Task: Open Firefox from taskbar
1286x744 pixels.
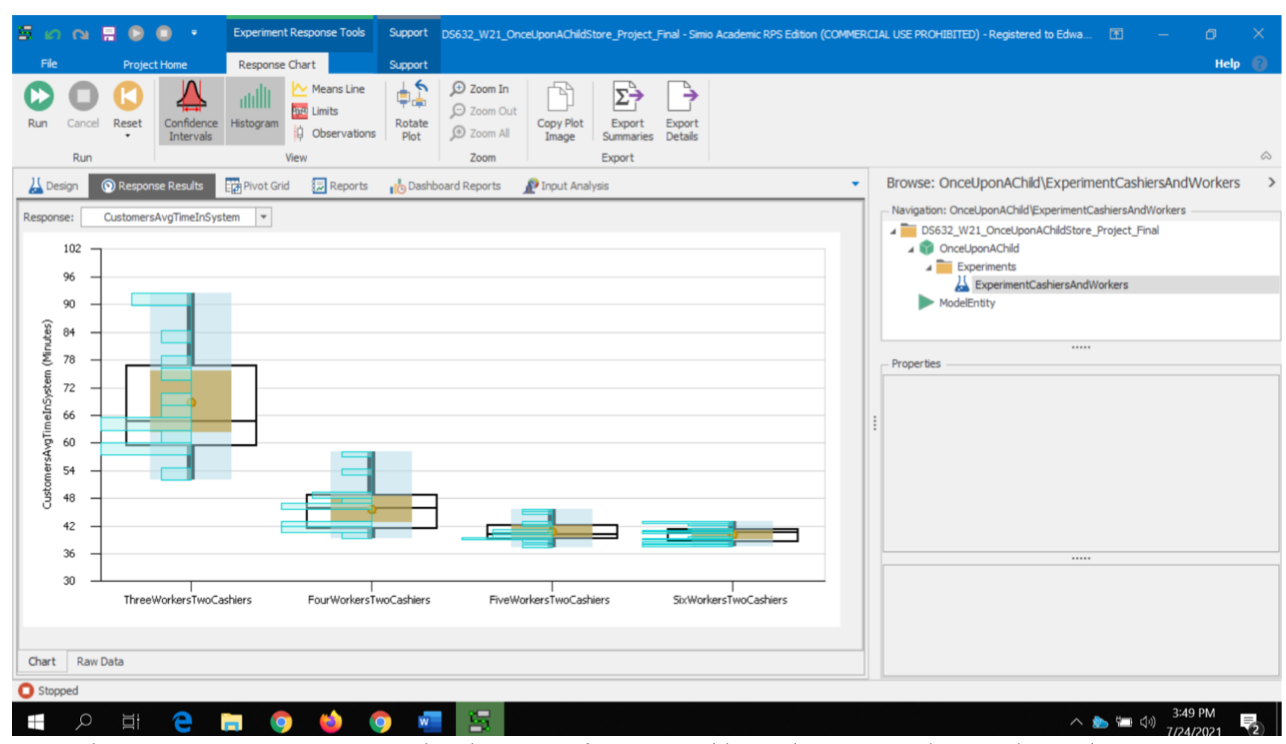Action: pyautogui.click(x=330, y=722)
